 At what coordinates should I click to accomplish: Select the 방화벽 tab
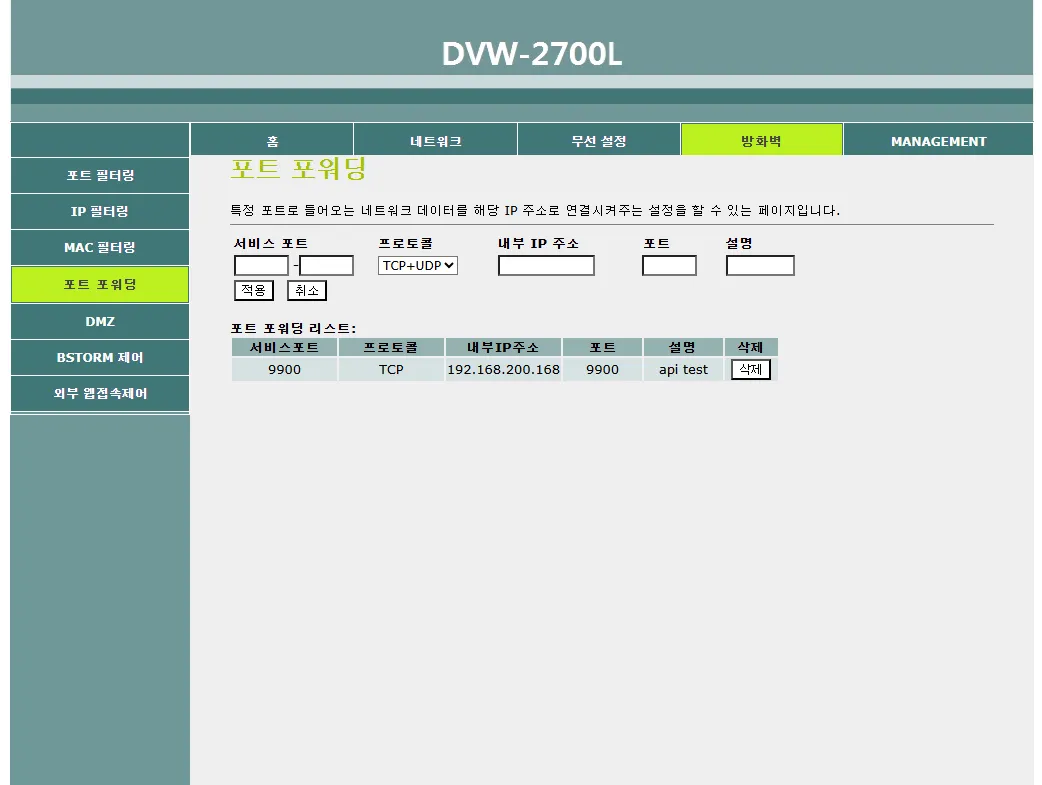pyautogui.click(x=761, y=139)
